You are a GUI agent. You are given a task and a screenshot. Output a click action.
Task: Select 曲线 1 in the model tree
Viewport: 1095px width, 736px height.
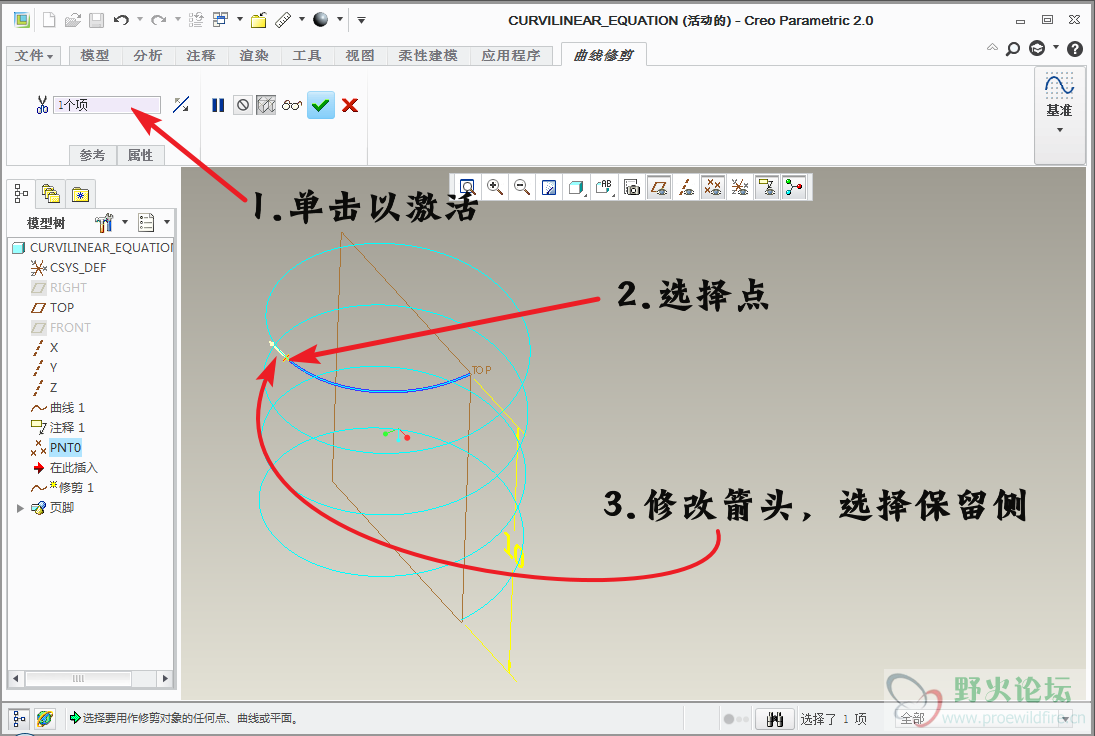pos(67,407)
